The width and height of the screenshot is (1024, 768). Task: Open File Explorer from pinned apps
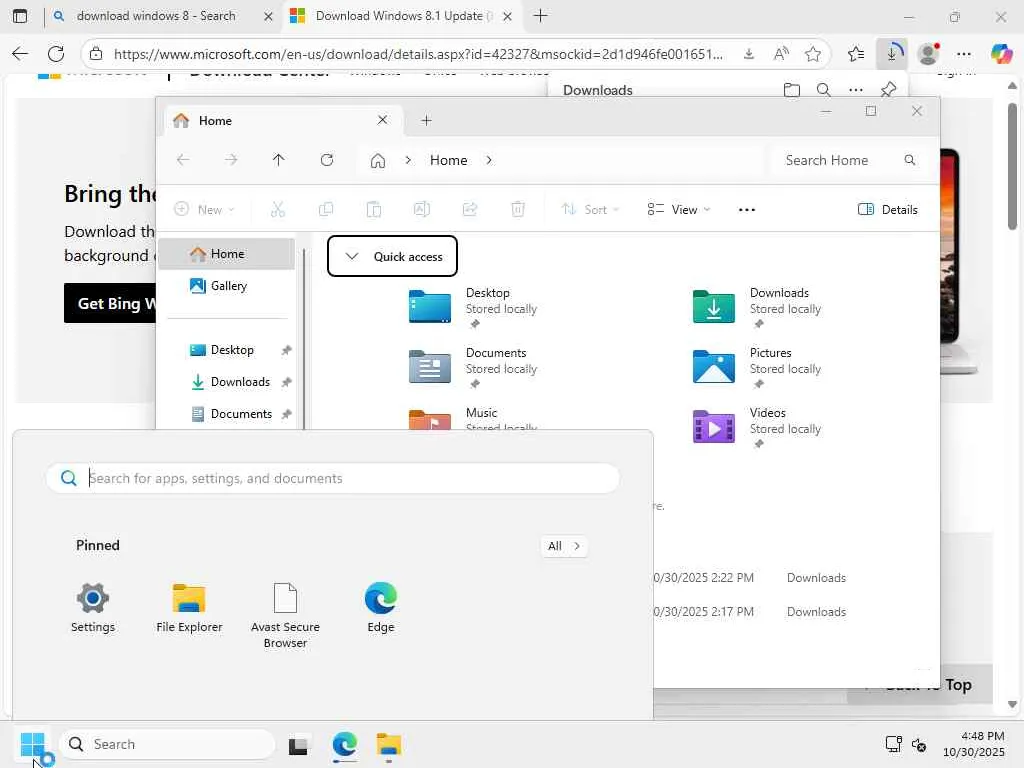pos(189,607)
